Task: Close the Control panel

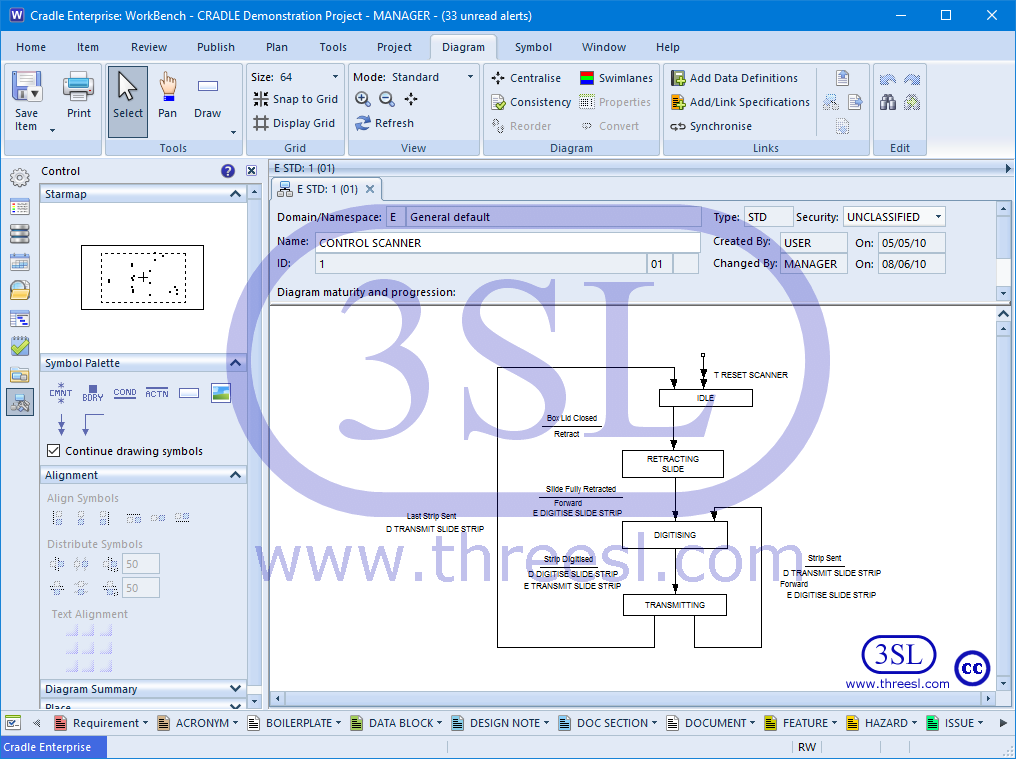Action: (251, 171)
